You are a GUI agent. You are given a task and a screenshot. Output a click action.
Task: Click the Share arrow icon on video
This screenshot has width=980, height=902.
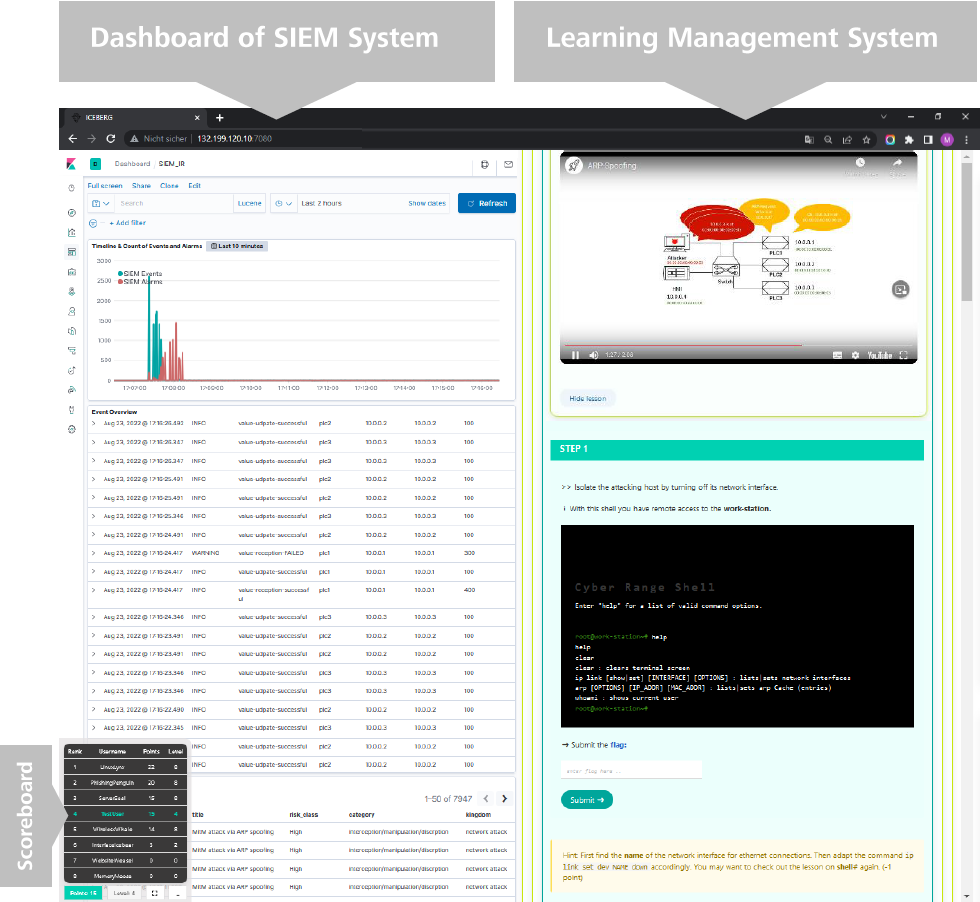click(898, 163)
